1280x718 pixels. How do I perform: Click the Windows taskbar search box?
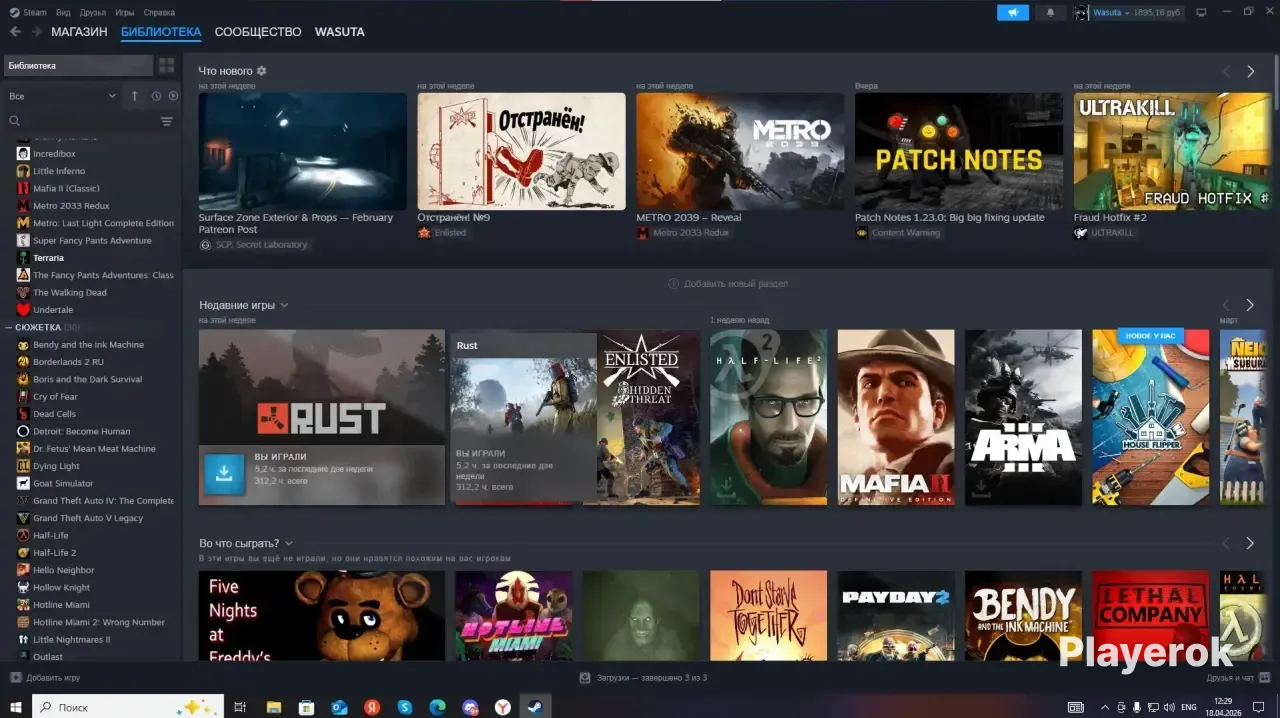click(x=128, y=707)
